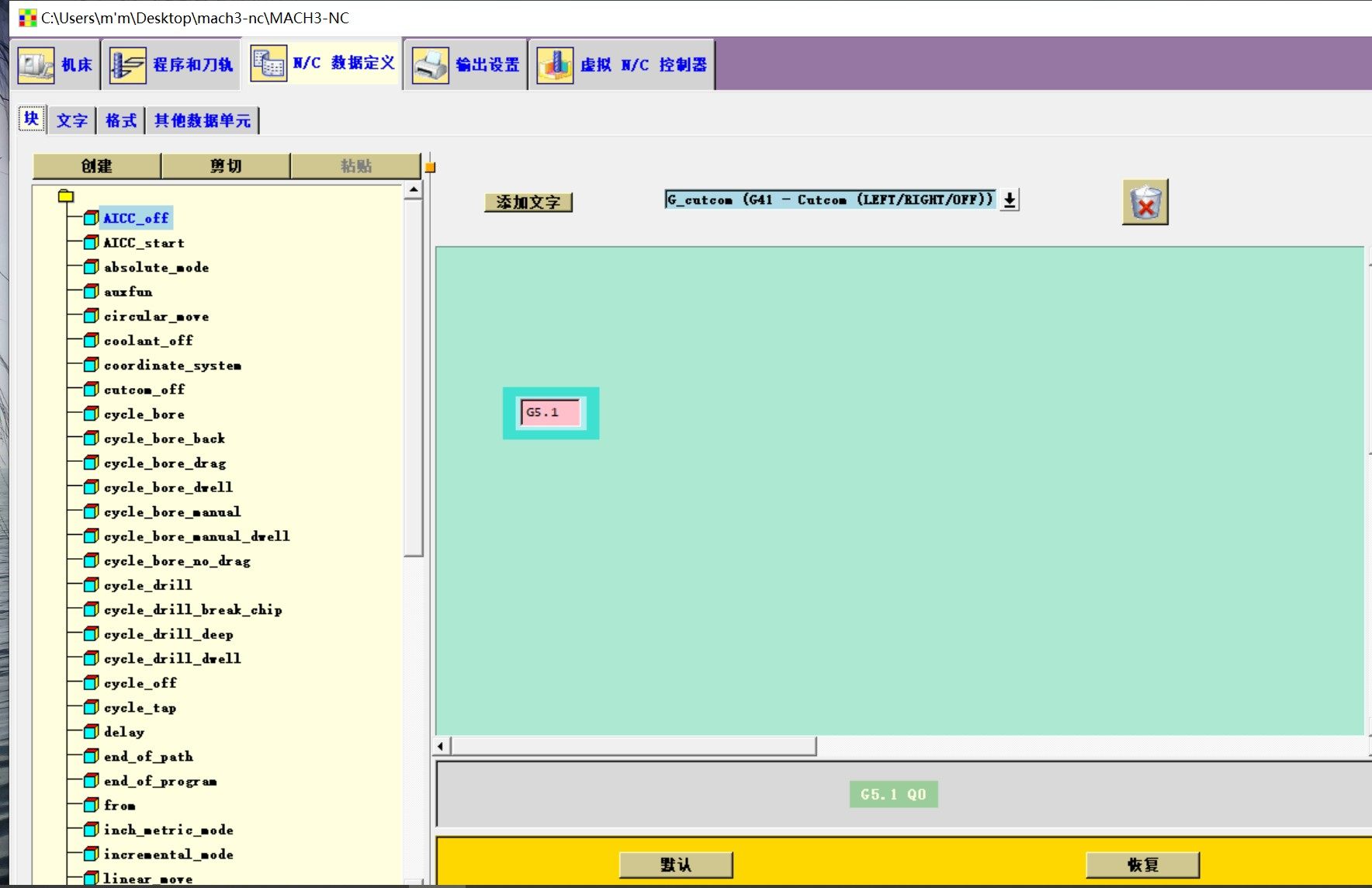Click the left arrow of the horizontal scrollbar

tap(441, 747)
